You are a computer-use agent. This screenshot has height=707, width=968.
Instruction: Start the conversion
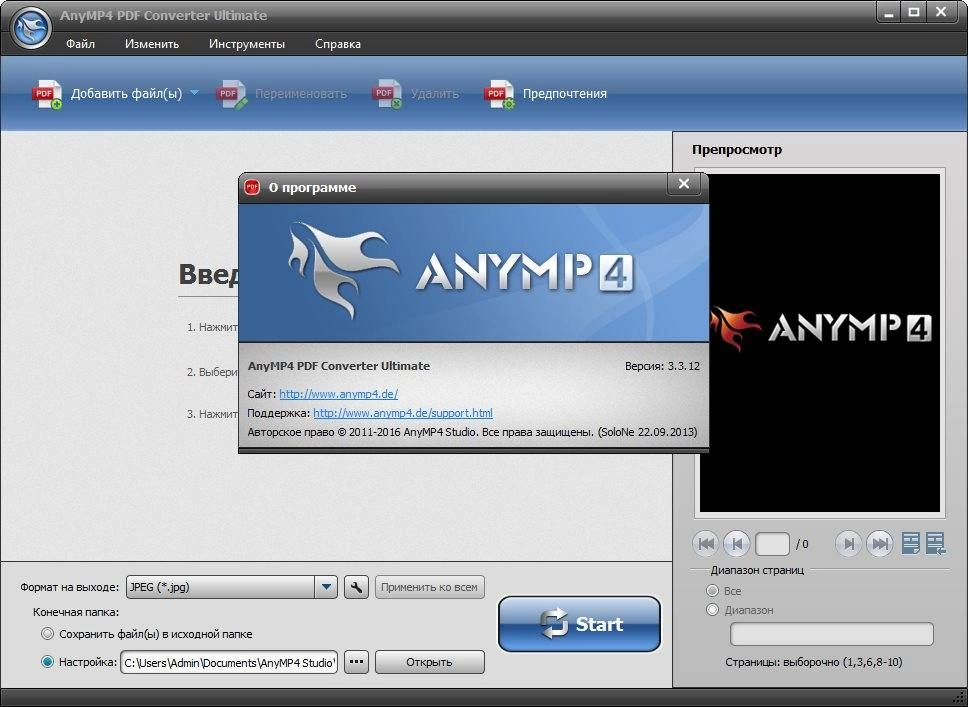579,624
